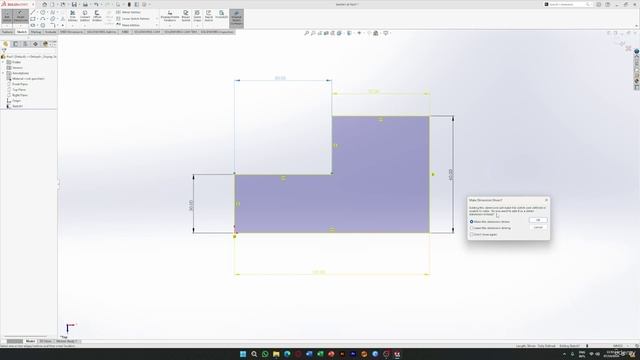Viewport: 640px width, 360px height.
Task: Switch to the Features ribbon tab
Action: click(x=7, y=32)
